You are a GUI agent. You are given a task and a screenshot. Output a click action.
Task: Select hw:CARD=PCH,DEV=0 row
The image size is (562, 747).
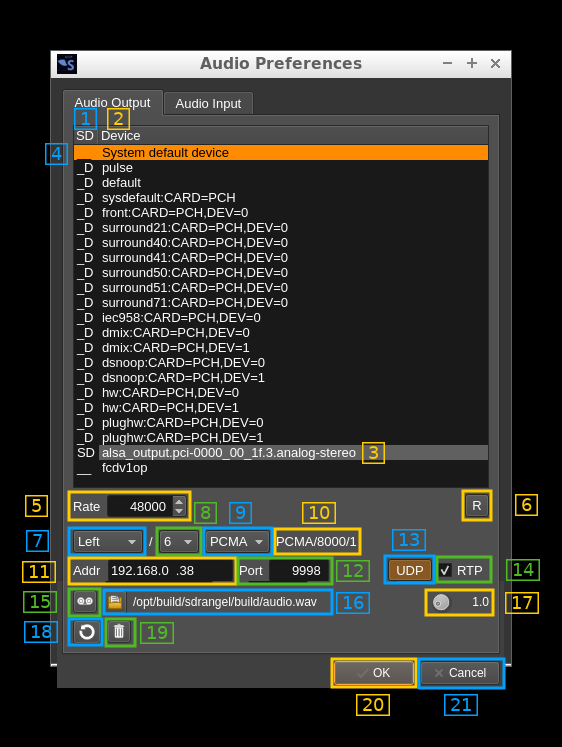pos(281,393)
